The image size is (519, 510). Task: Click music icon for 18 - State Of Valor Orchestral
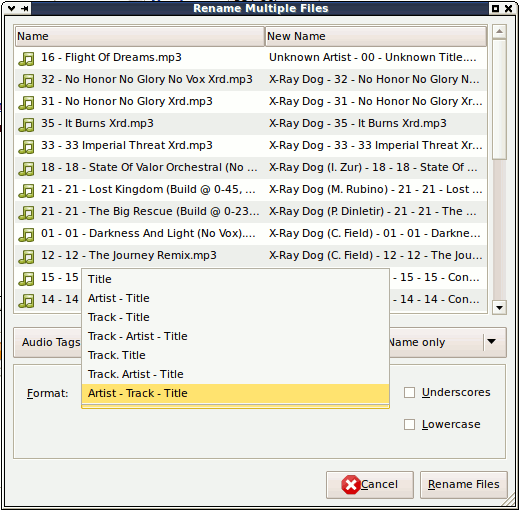pos(26,169)
